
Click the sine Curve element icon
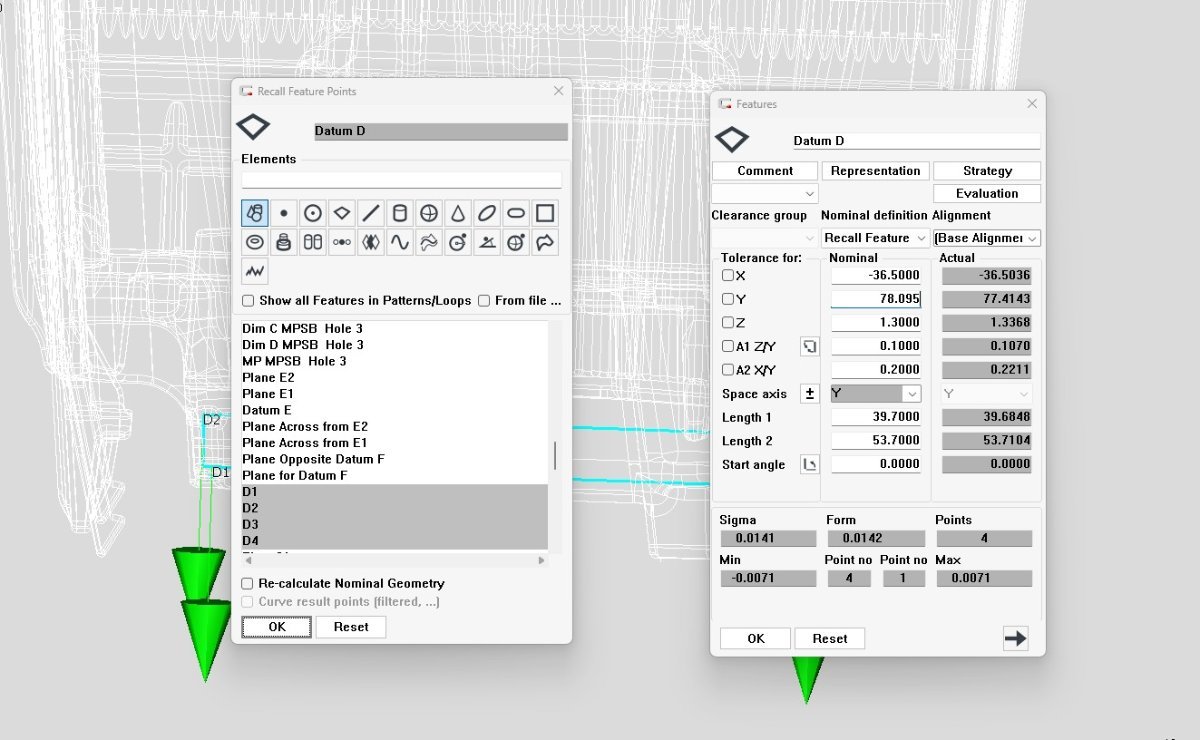coord(400,242)
